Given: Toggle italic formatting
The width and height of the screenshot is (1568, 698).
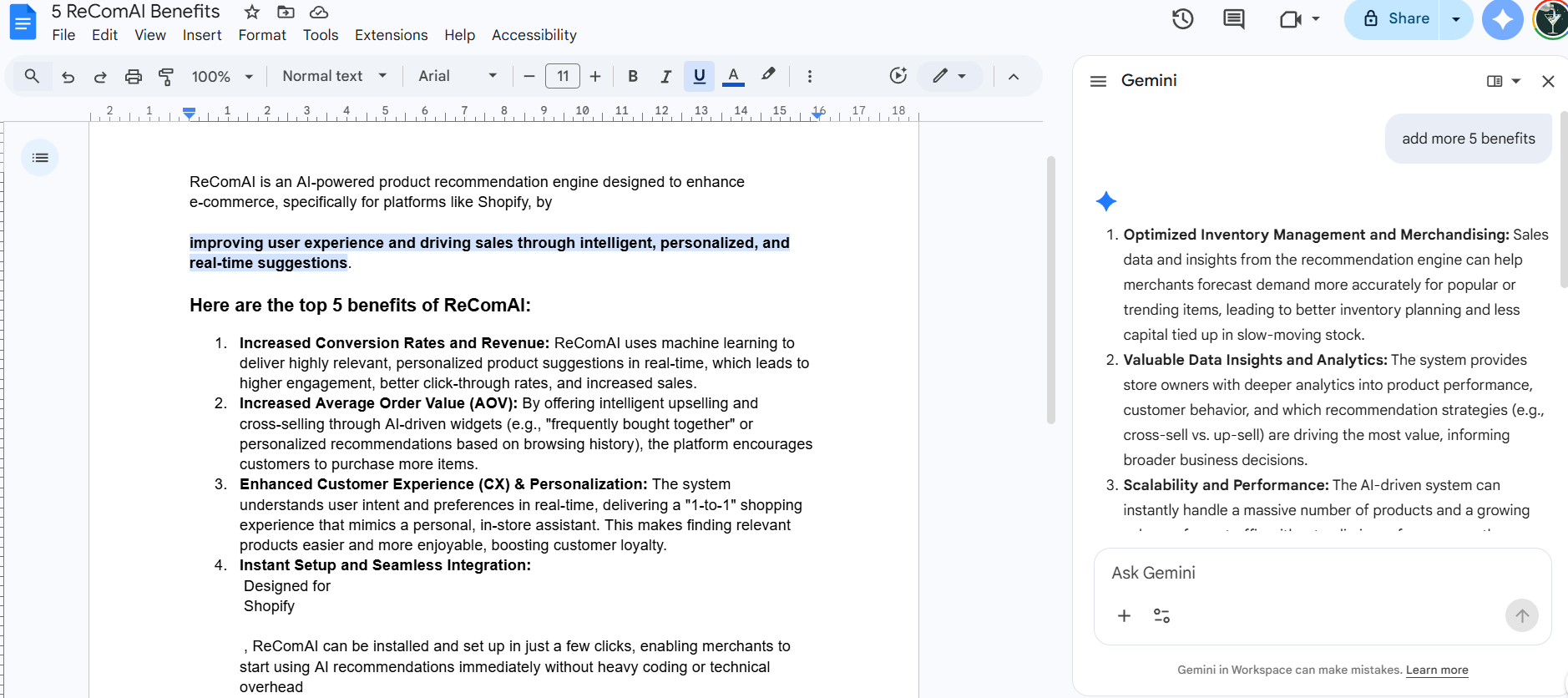Looking at the screenshot, I should (665, 76).
